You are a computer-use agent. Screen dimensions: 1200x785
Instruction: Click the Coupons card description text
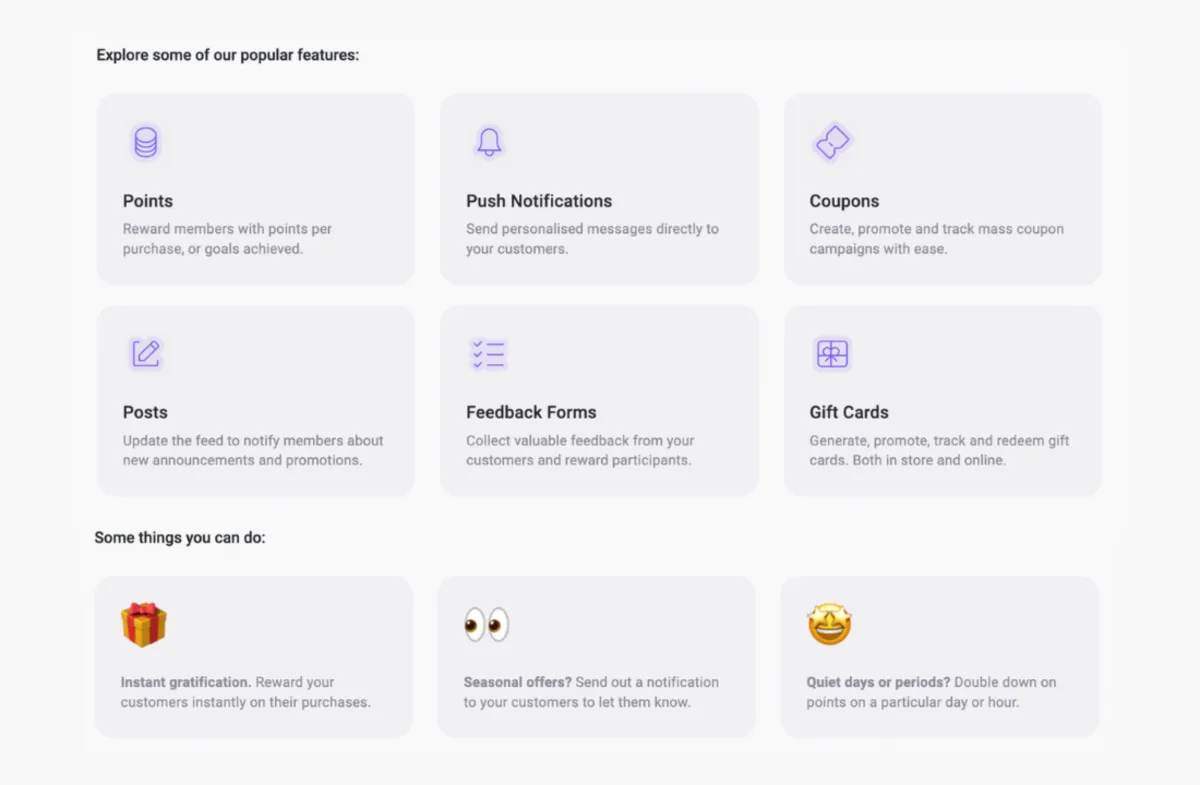click(936, 239)
